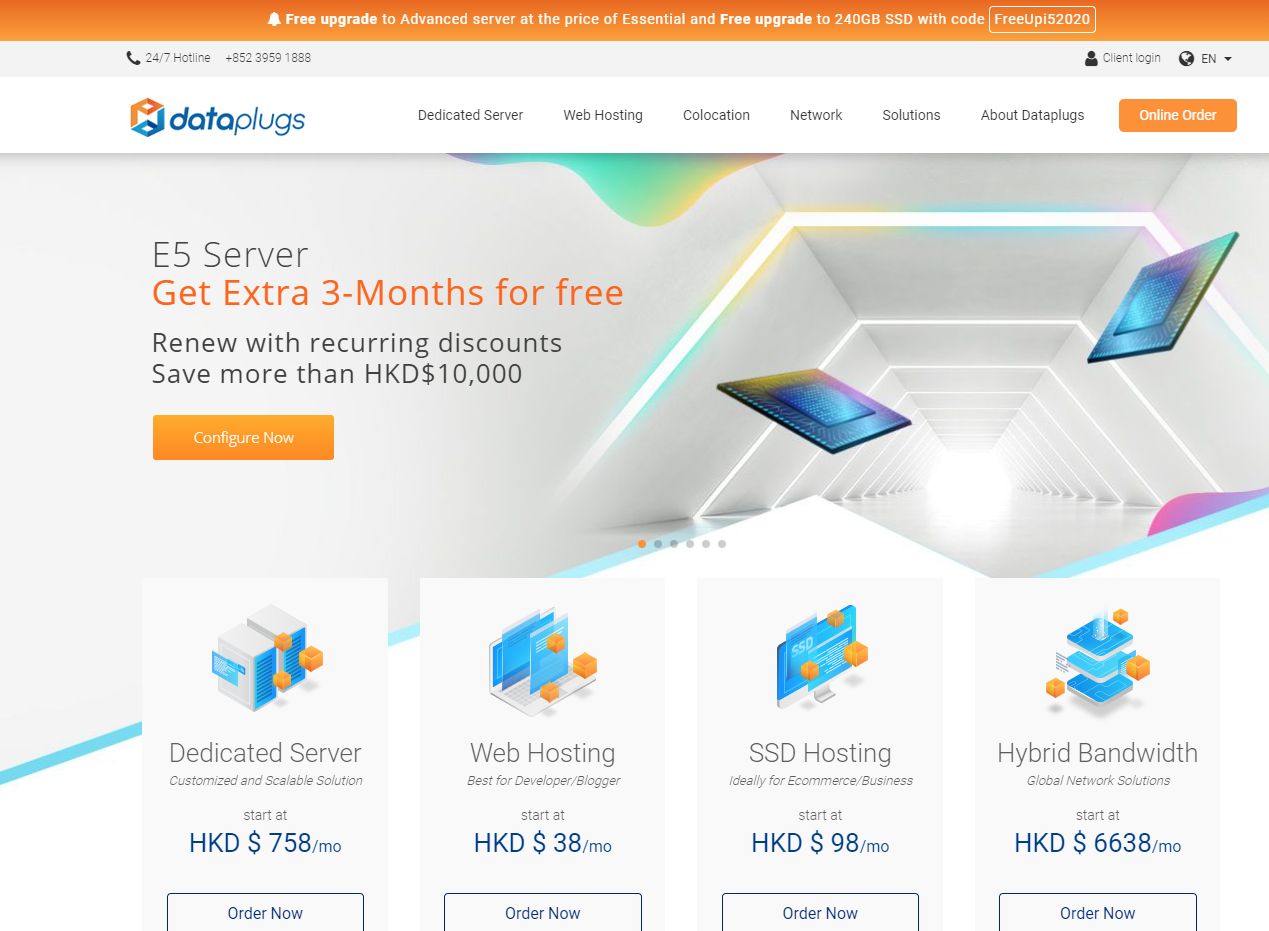Click the Online Order button
1269x931 pixels.
pyautogui.click(x=1178, y=115)
